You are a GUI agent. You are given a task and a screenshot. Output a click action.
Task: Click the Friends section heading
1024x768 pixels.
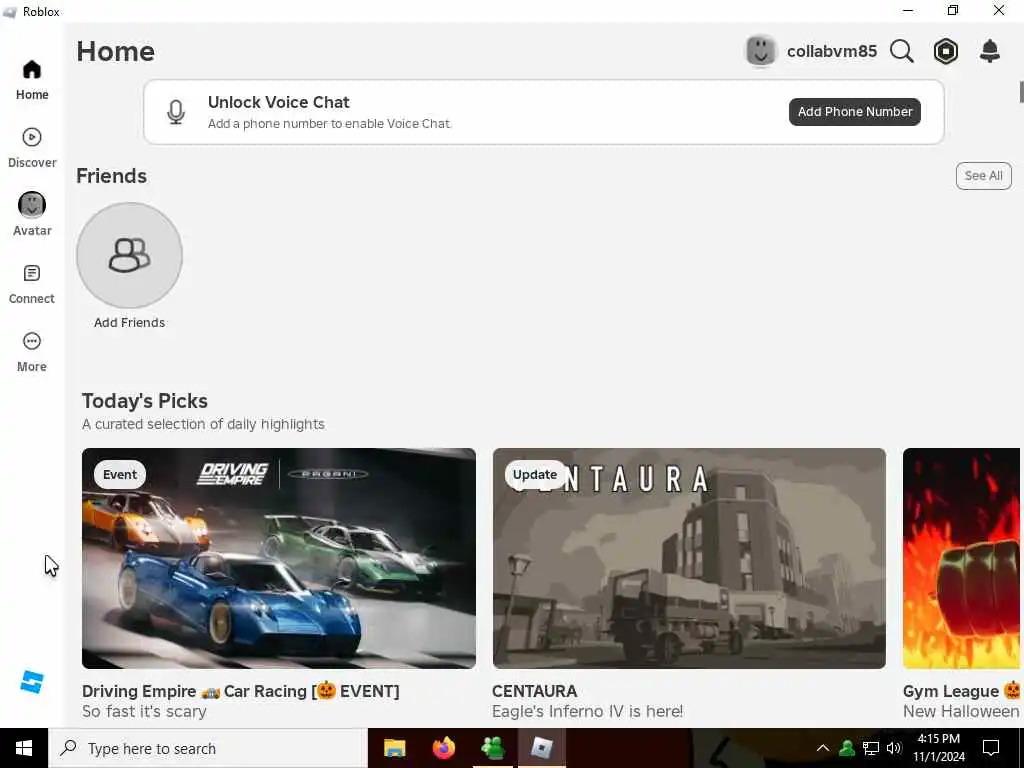[112, 176]
